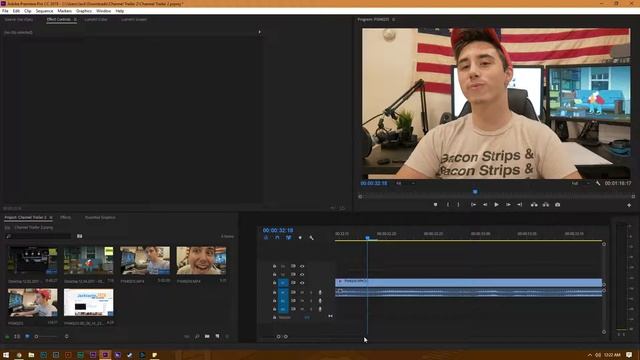Switch Project panel to list view
Viewport: 640px width, 360px height.
[x=17, y=336]
